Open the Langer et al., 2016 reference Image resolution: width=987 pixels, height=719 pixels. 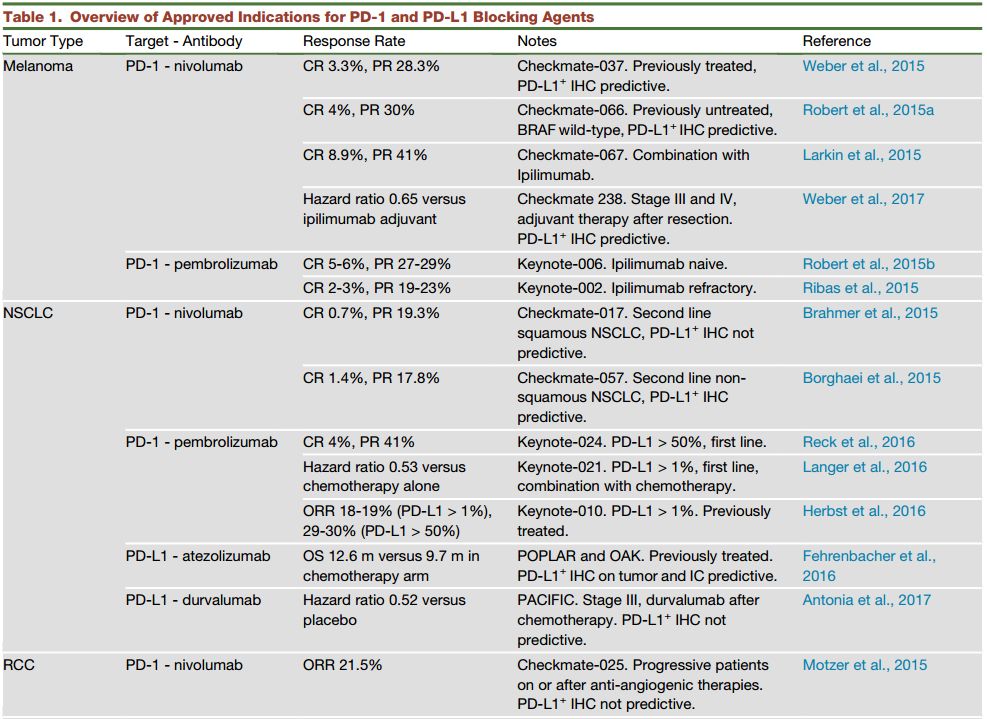point(864,467)
